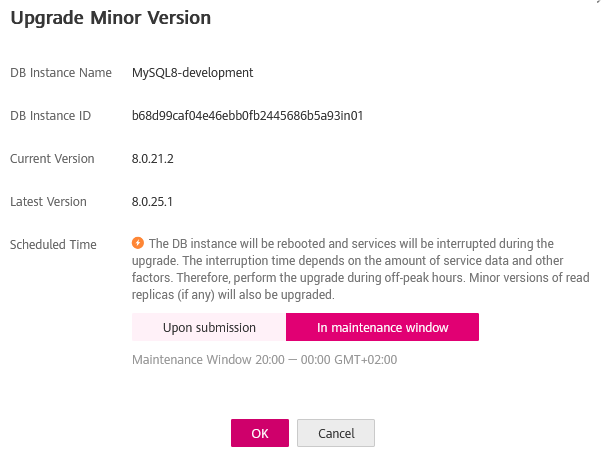Click the Upgrade Minor Version title
The height and width of the screenshot is (456, 602).
point(110,18)
